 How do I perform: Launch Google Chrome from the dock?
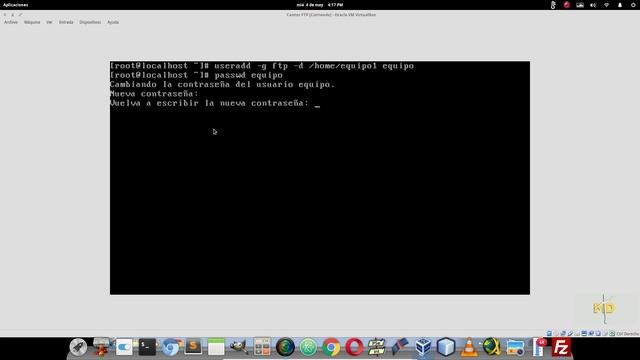point(331,347)
